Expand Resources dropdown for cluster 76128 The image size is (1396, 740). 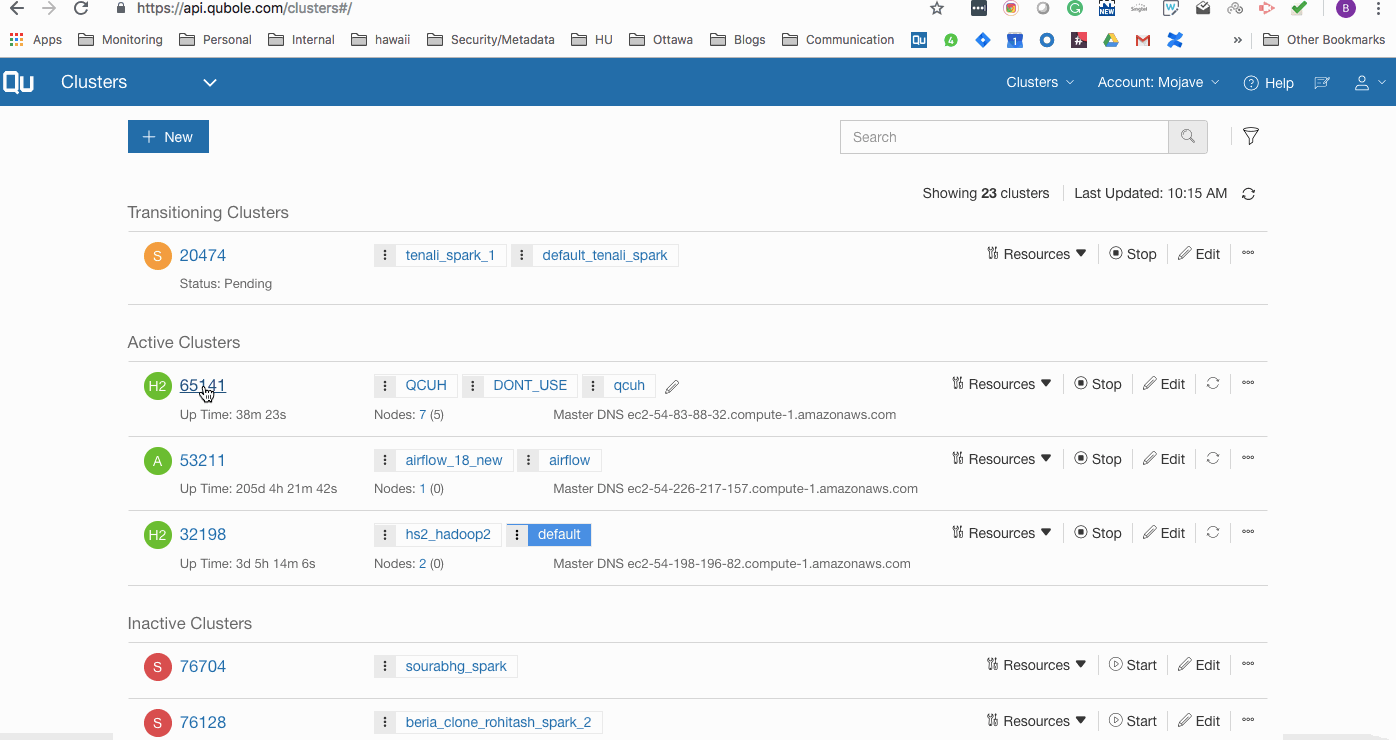[1036, 721]
